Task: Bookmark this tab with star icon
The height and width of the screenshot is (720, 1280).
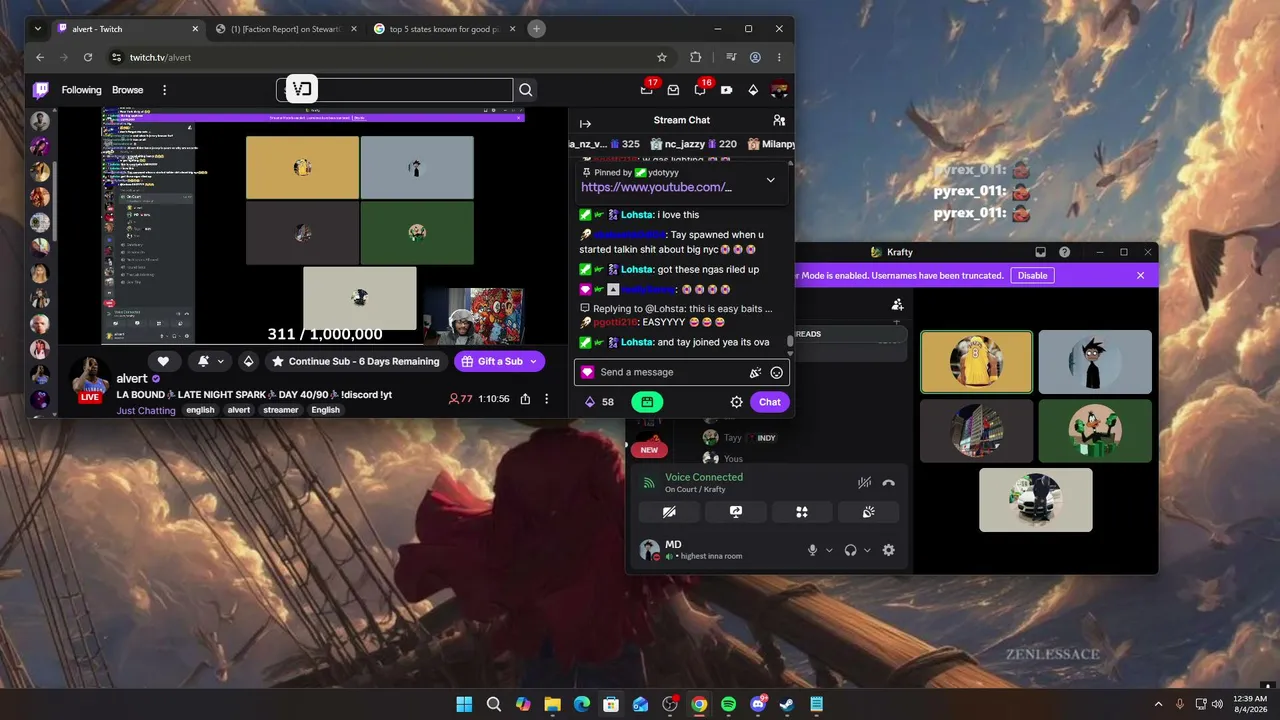Action: (x=662, y=57)
